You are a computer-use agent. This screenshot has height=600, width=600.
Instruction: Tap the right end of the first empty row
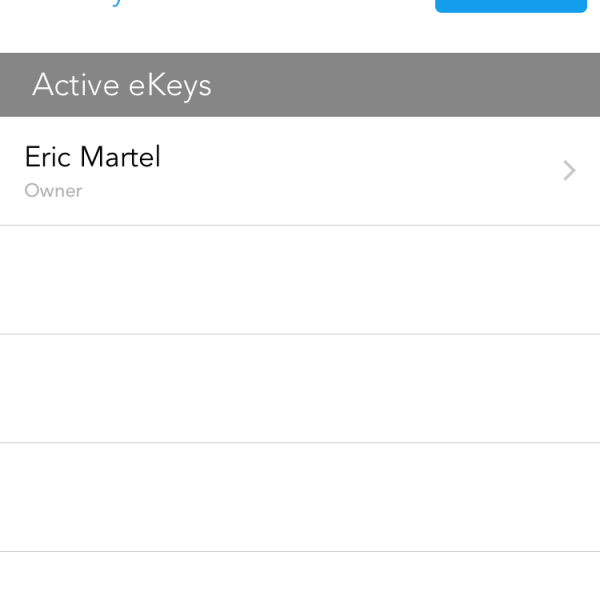560,280
